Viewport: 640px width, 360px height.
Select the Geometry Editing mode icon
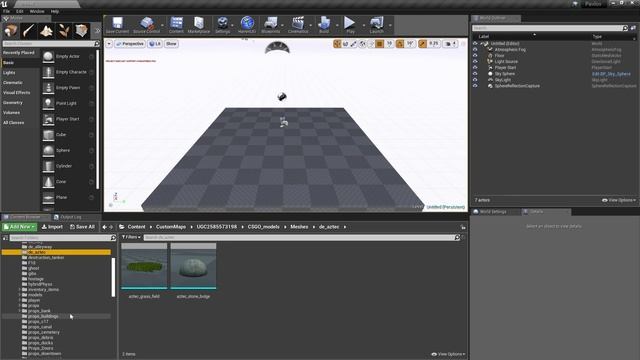point(81,31)
